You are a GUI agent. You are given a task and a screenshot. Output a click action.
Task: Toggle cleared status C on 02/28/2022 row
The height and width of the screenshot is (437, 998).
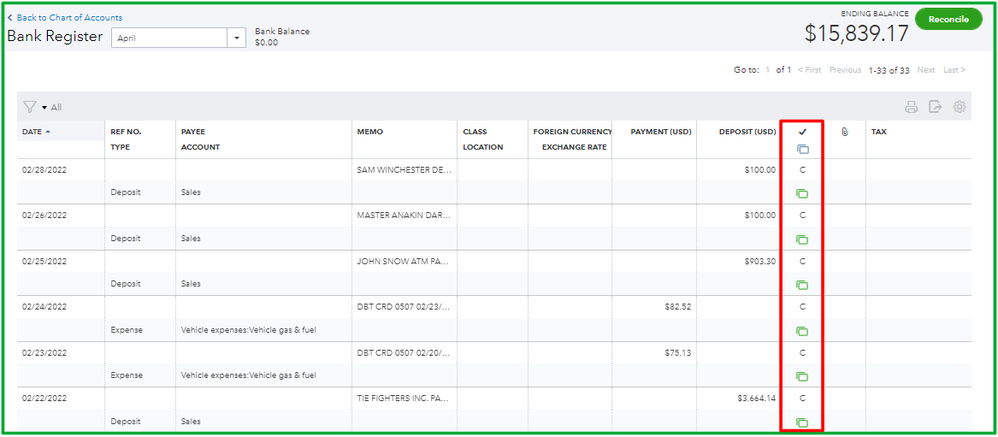(x=802, y=170)
